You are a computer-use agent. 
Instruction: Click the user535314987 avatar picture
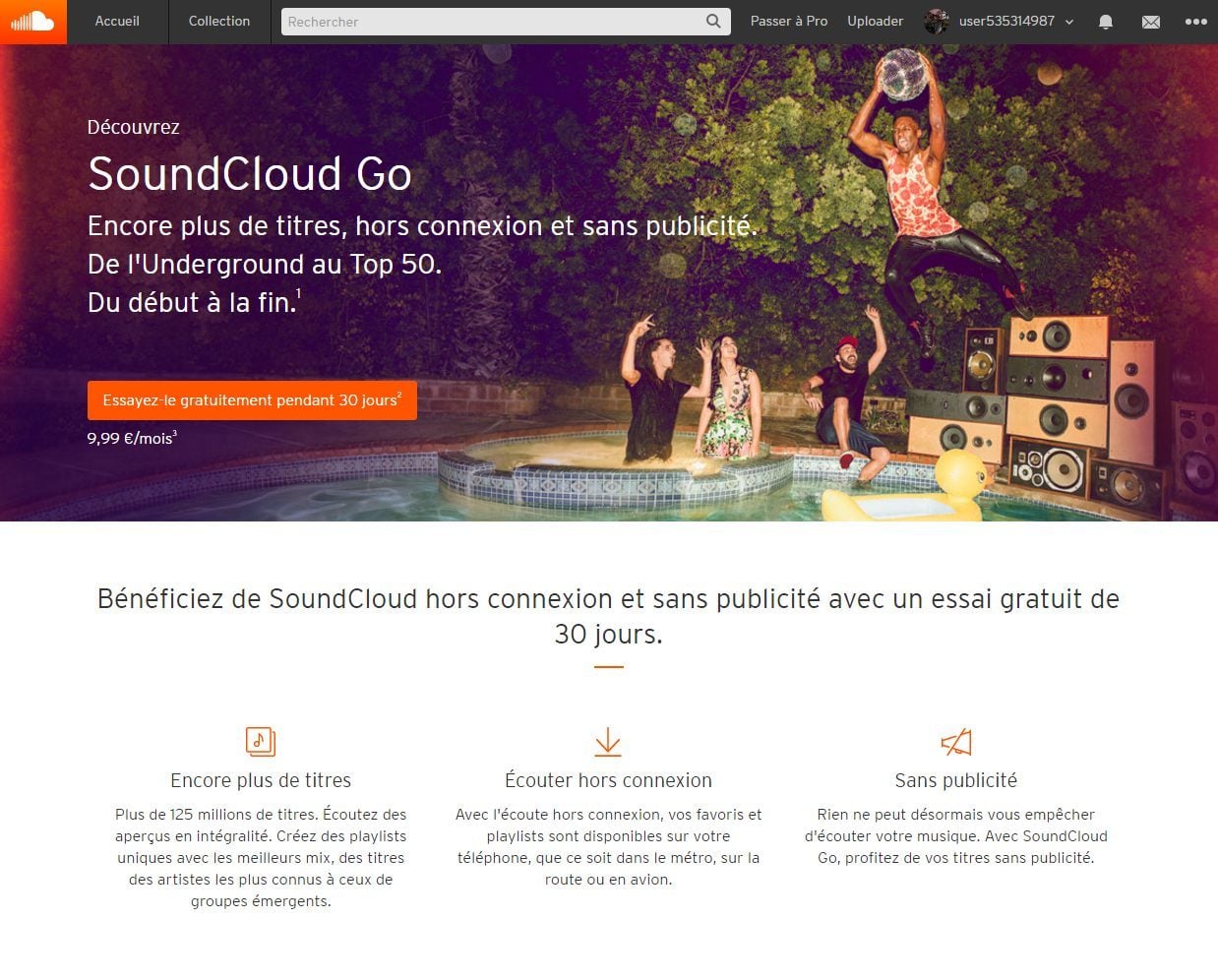(x=937, y=22)
